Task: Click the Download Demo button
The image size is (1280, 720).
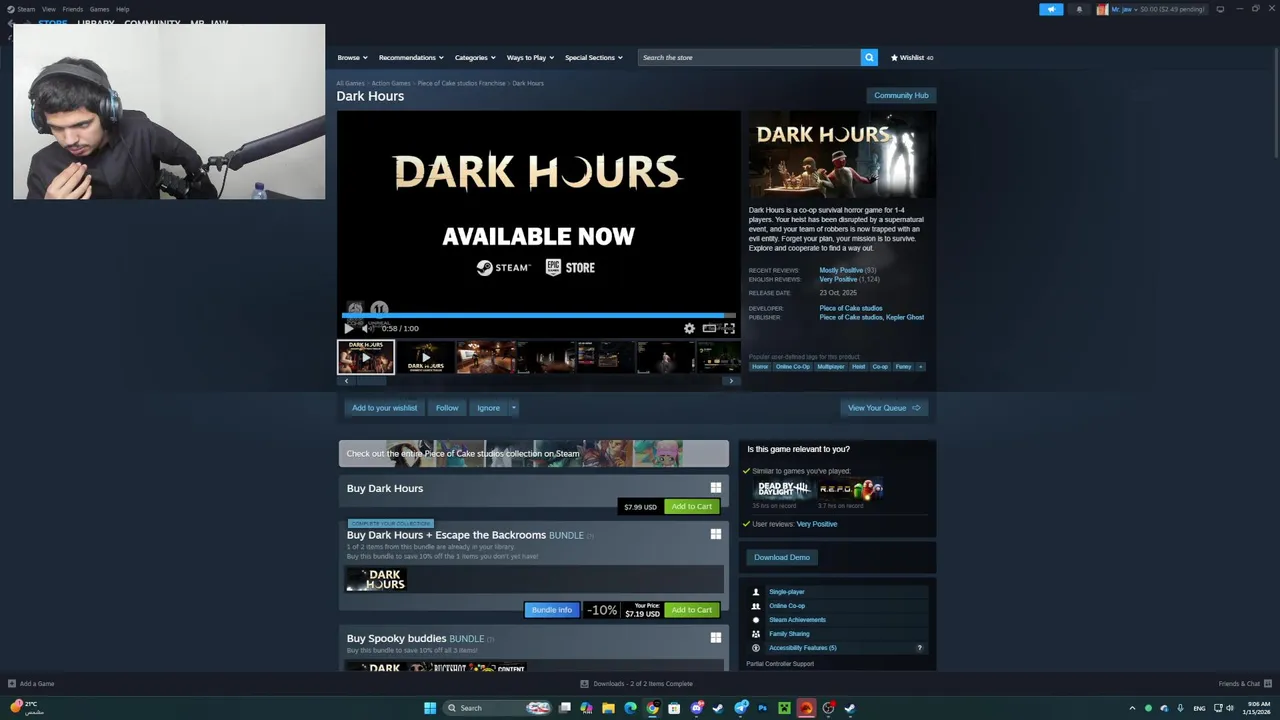Action: point(782,557)
